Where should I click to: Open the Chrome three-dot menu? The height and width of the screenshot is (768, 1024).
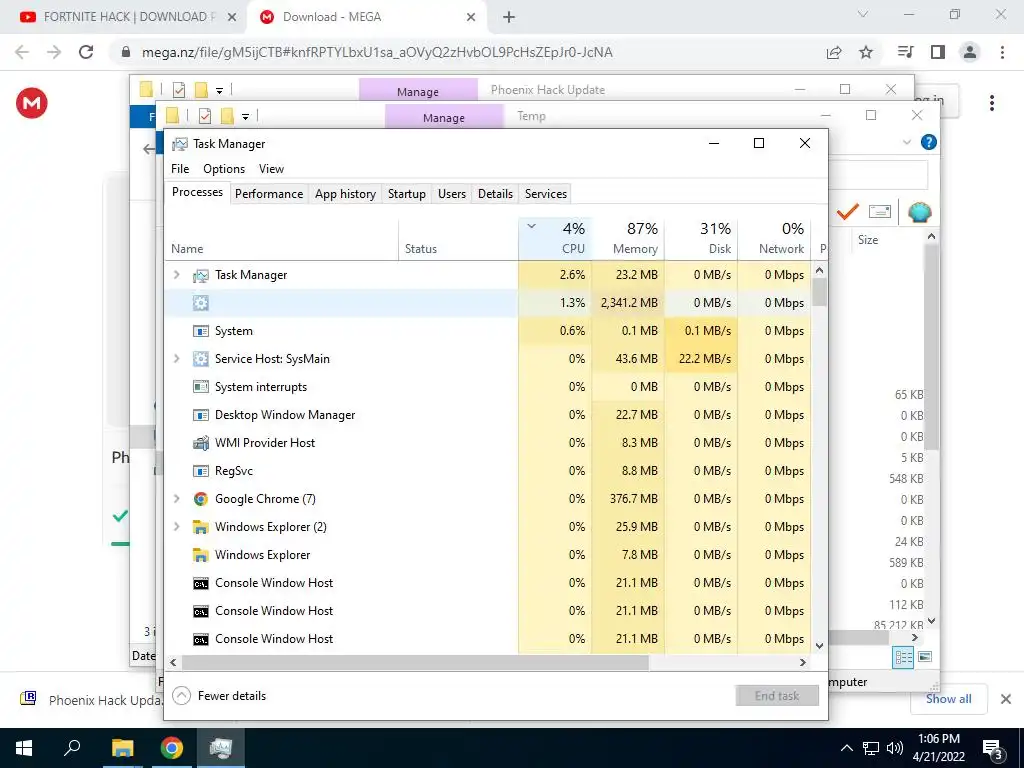click(x=1002, y=52)
